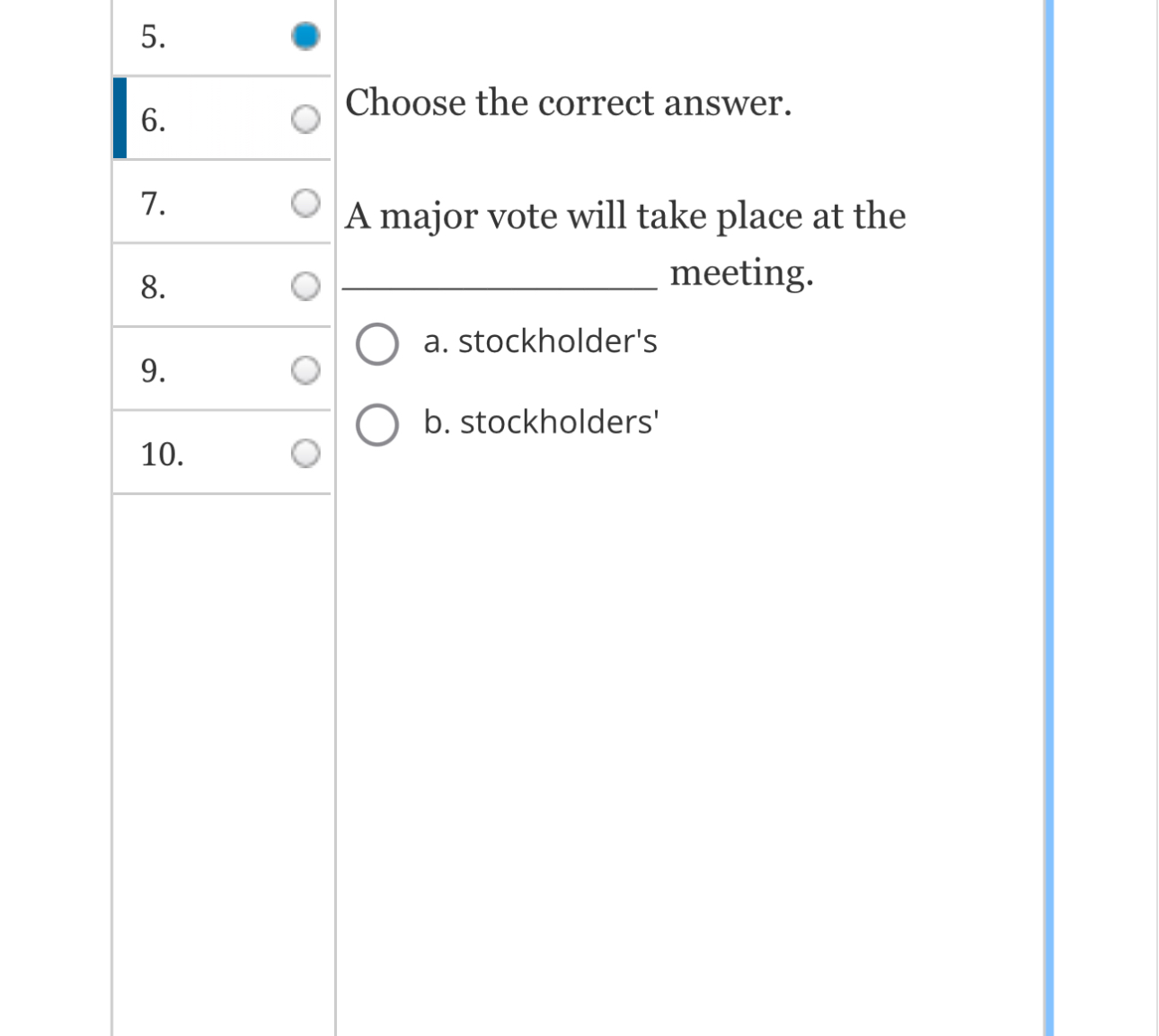Viewport: 1159px width, 1036px height.
Task: Click the status circle beside question 9
Action: point(306,367)
